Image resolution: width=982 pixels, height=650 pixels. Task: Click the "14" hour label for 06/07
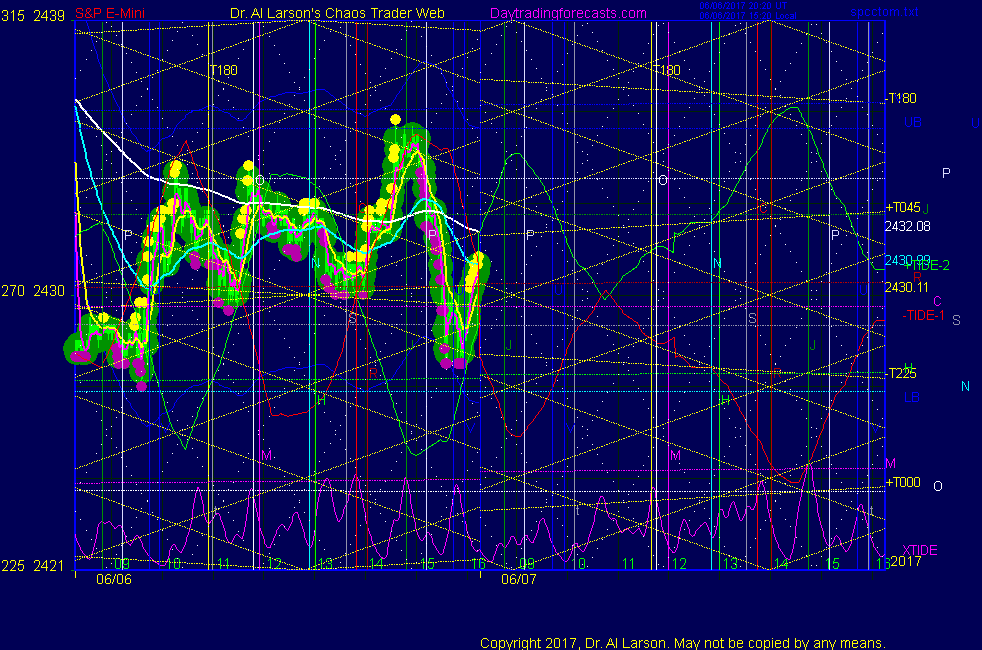point(781,564)
